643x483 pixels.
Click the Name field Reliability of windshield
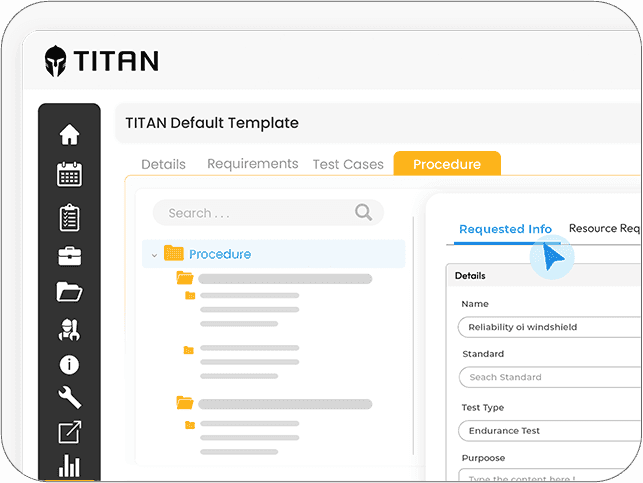pyautogui.click(x=550, y=327)
